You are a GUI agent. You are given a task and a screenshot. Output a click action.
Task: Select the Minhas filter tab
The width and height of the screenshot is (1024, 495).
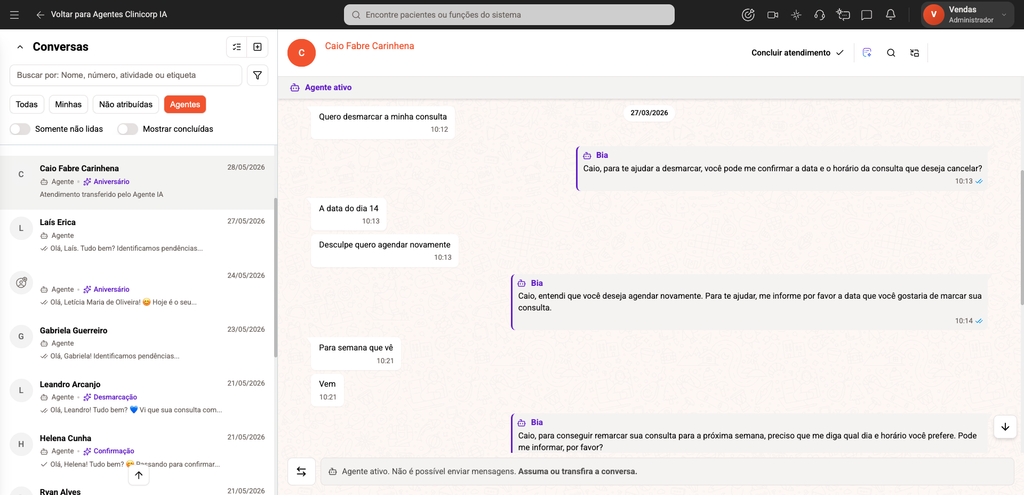69,104
